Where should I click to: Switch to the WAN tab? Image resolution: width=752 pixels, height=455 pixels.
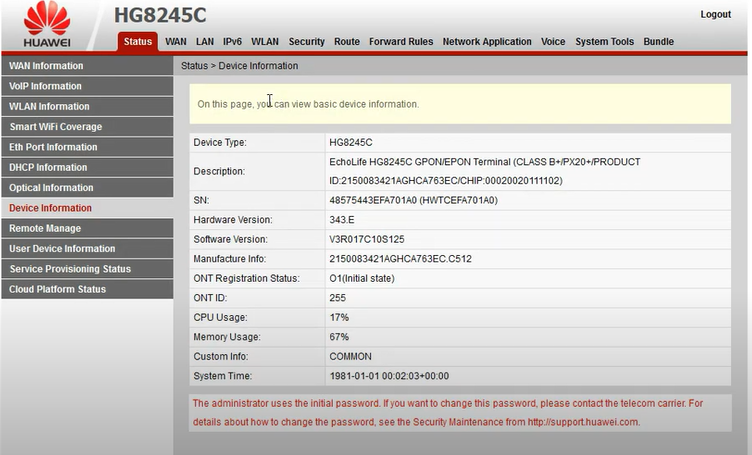pyautogui.click(x=176, y=42)
